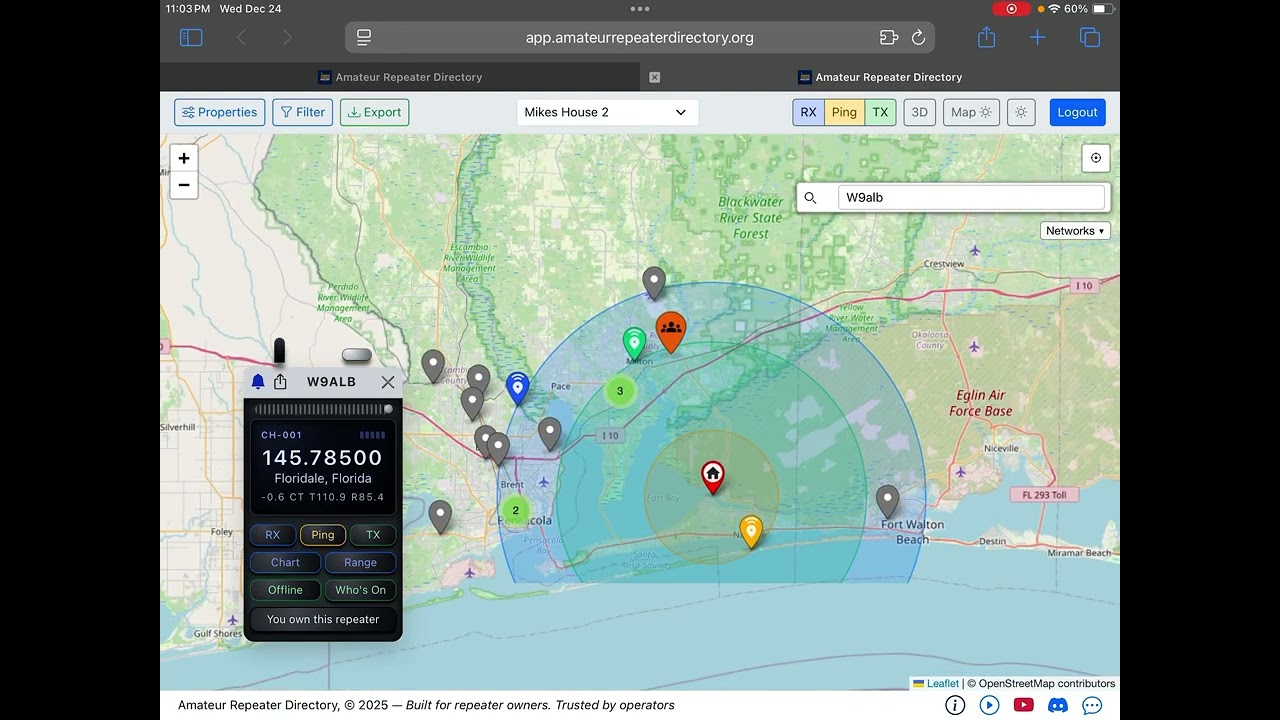Click the orange group marker near Milton

[671, 331]
